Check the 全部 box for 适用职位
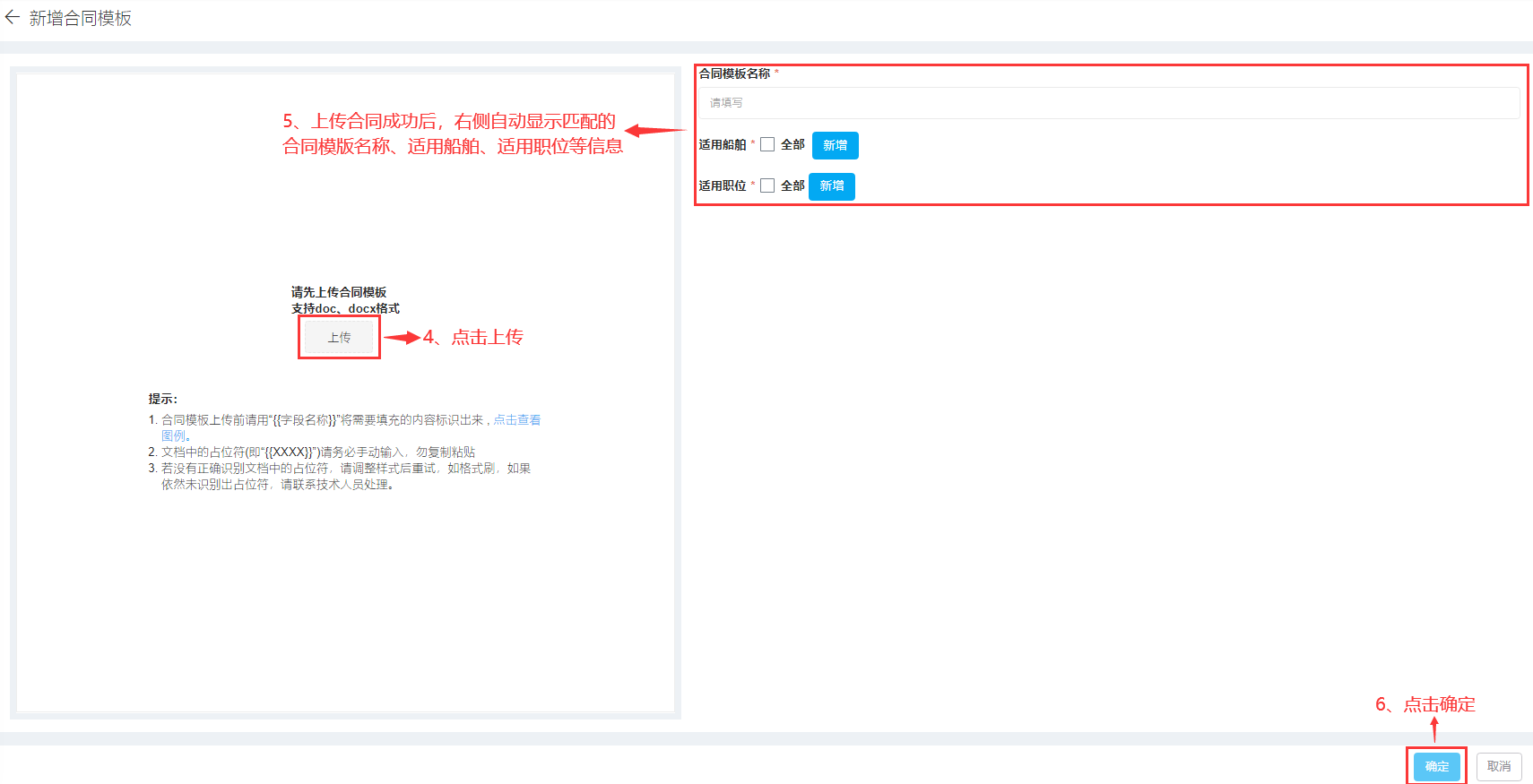The height and width of the screenshot is (784, 1533). (x=767, y=185)
